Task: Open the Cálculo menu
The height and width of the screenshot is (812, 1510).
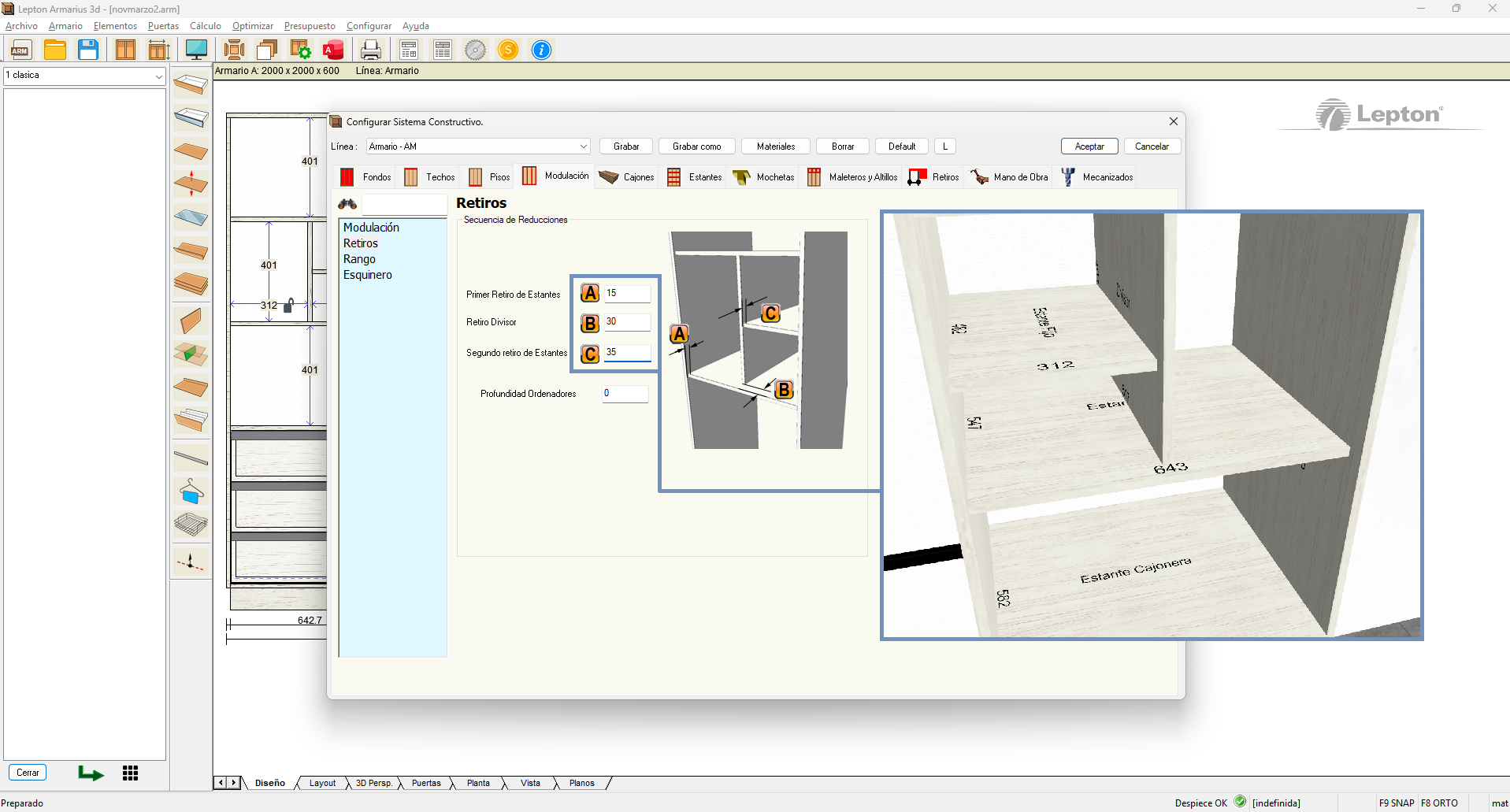Action: 205,26
